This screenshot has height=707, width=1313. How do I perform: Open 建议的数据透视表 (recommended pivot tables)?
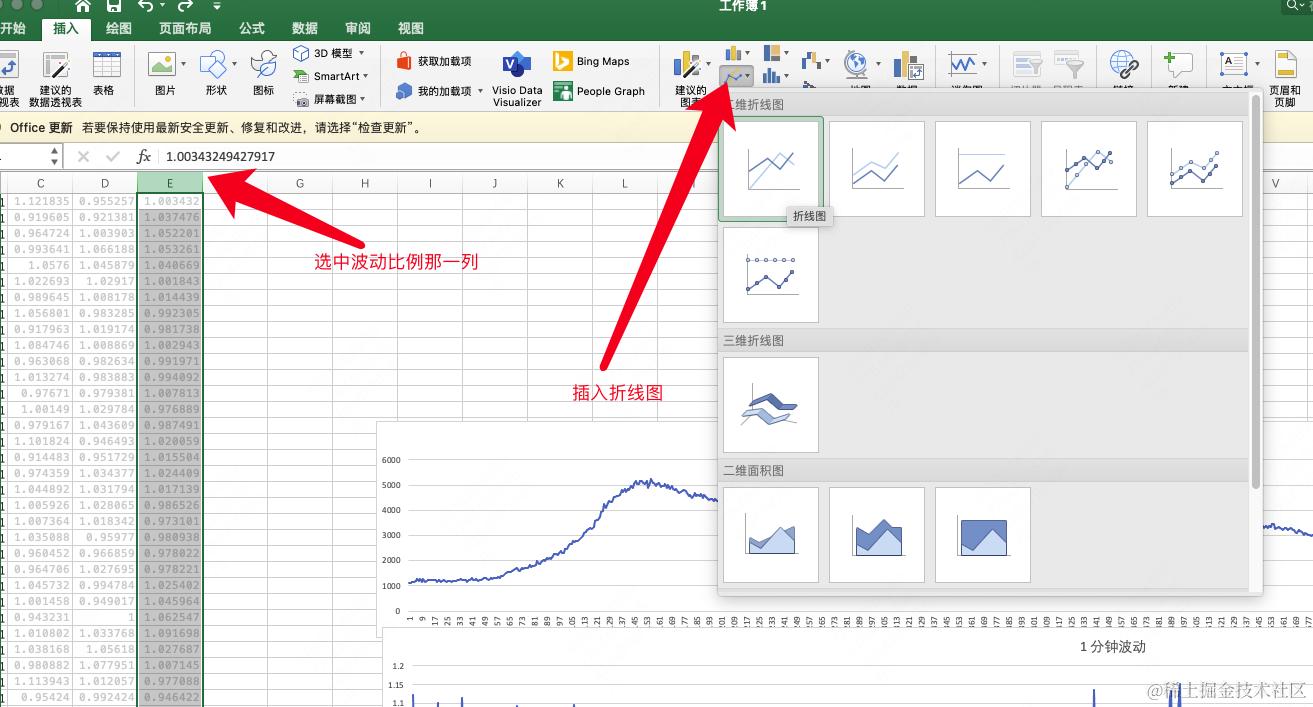pos(56,79)
